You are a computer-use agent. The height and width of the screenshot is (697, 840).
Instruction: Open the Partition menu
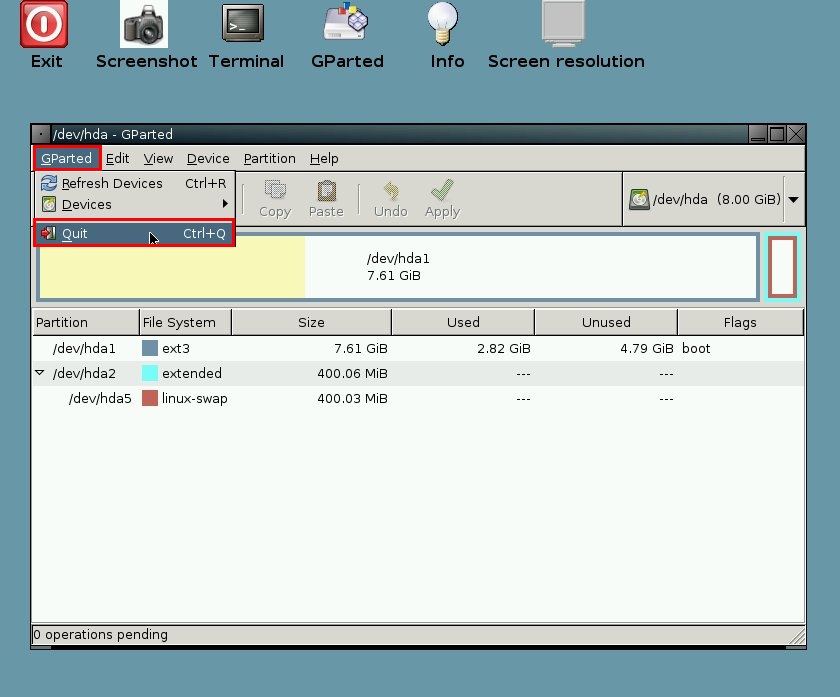coord(269,159)
